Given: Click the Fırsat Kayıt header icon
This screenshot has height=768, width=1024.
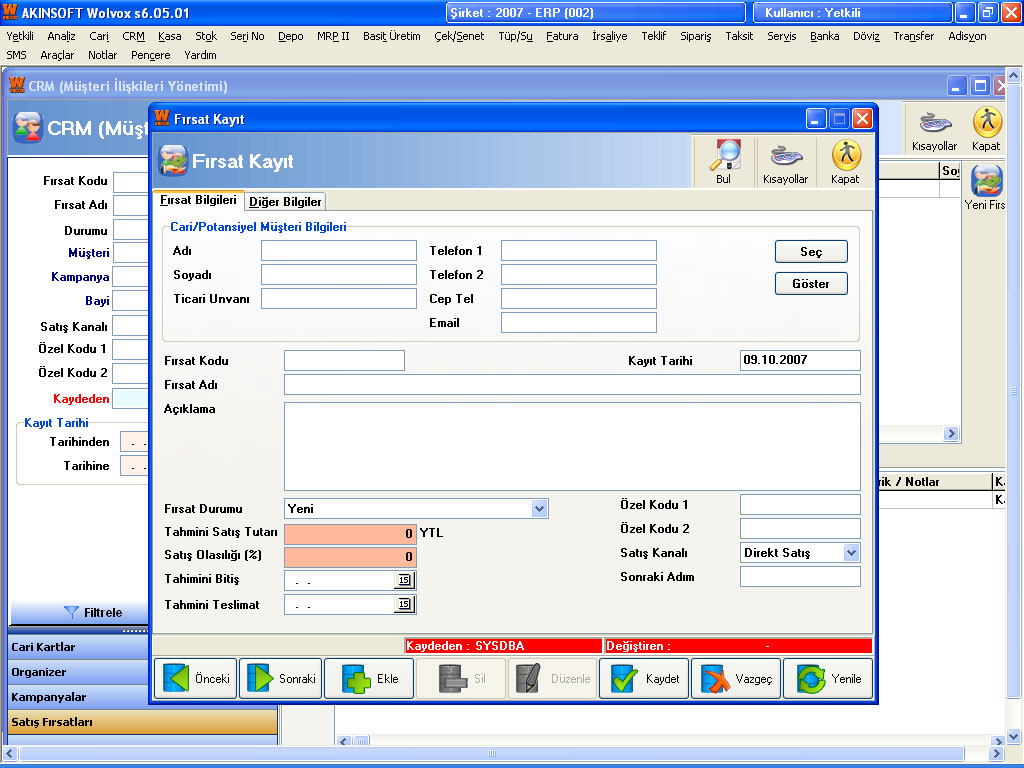Looking at the screenshot, I should pos(174,161).
